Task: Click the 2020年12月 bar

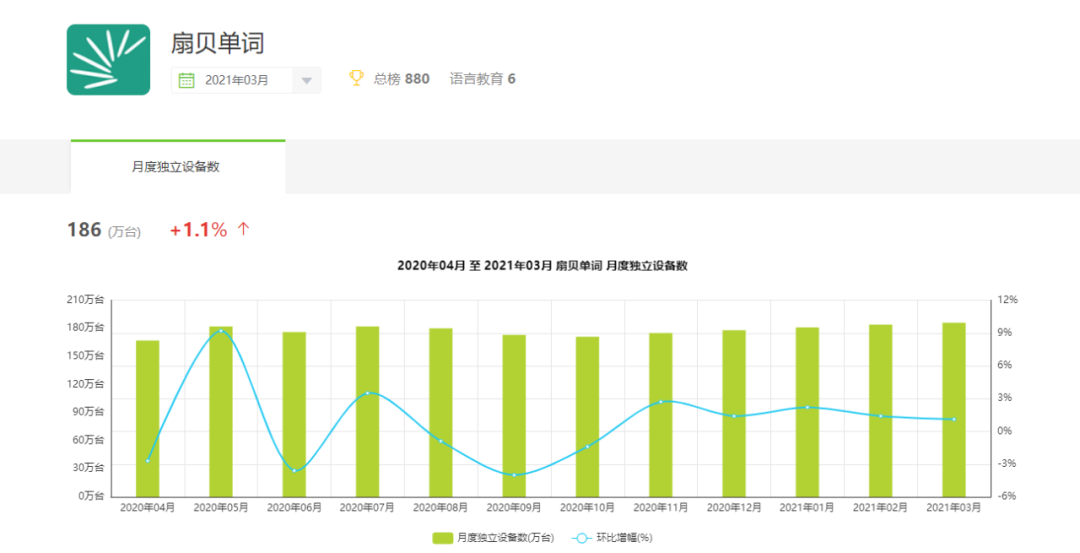Action: 734,413
